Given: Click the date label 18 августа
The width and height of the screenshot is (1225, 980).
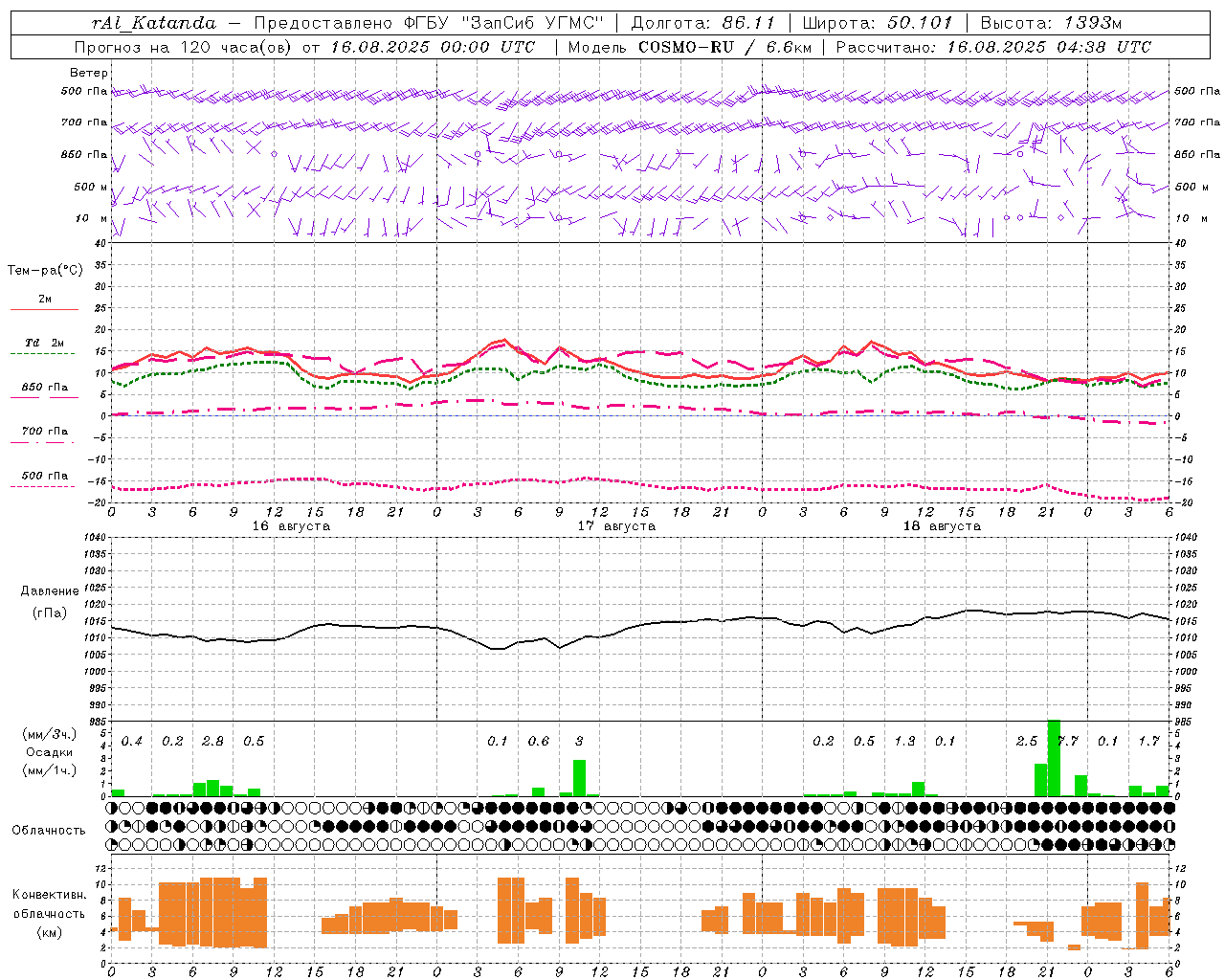Looking at the screenshot, I should (942, 526).
